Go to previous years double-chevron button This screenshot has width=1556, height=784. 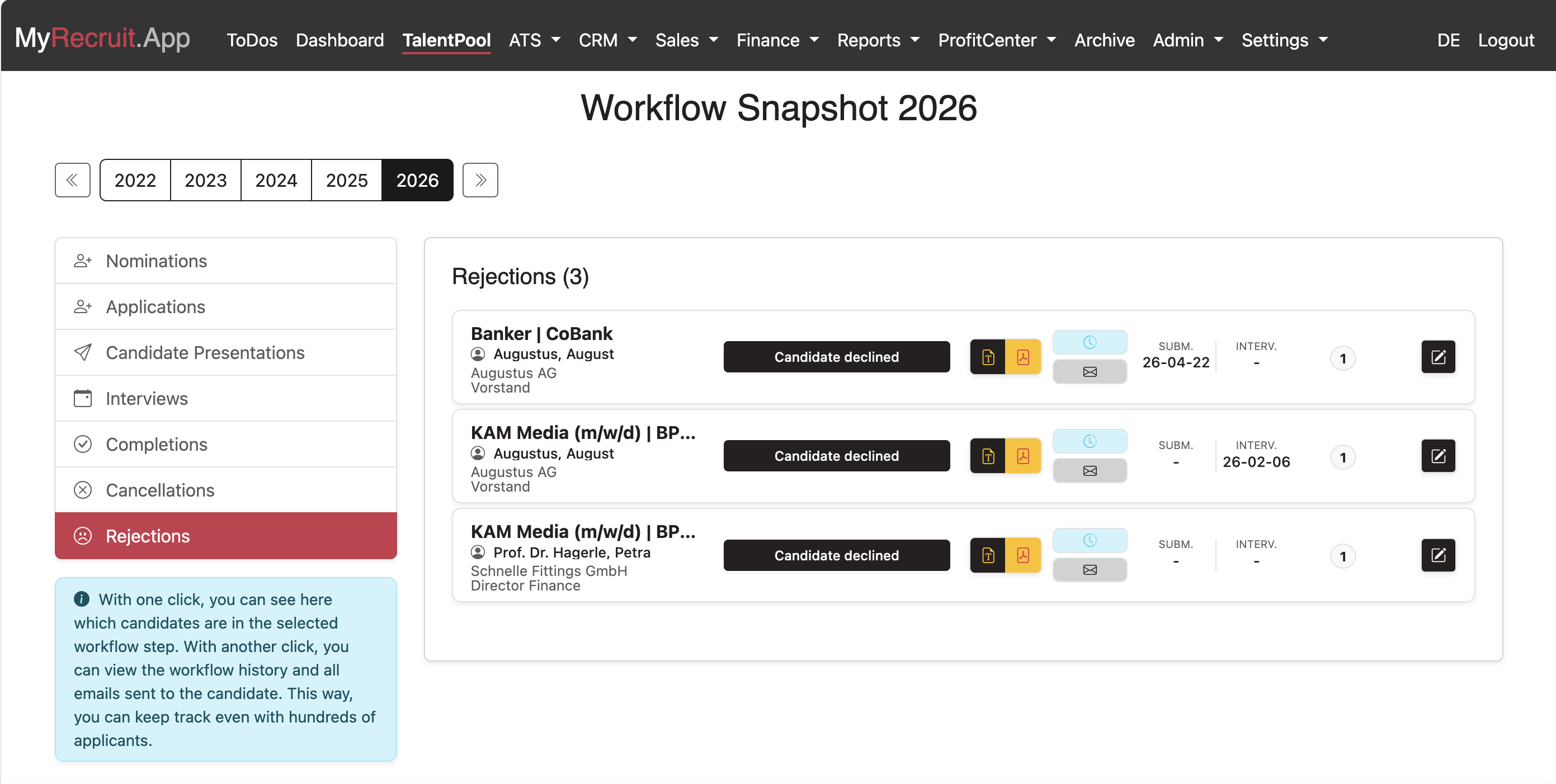coord(73,180)
